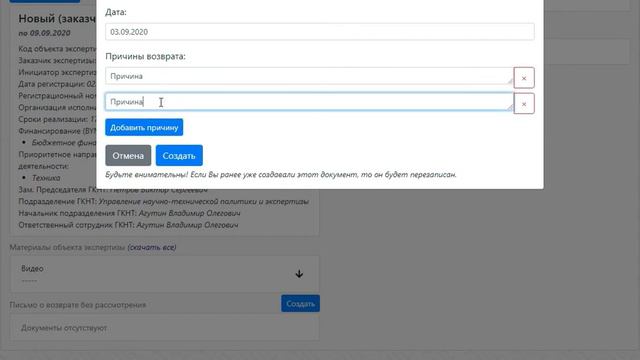Click Создать next to Письмо о возврате
This screenshot has height=360, width=640.
coord(300,304)
